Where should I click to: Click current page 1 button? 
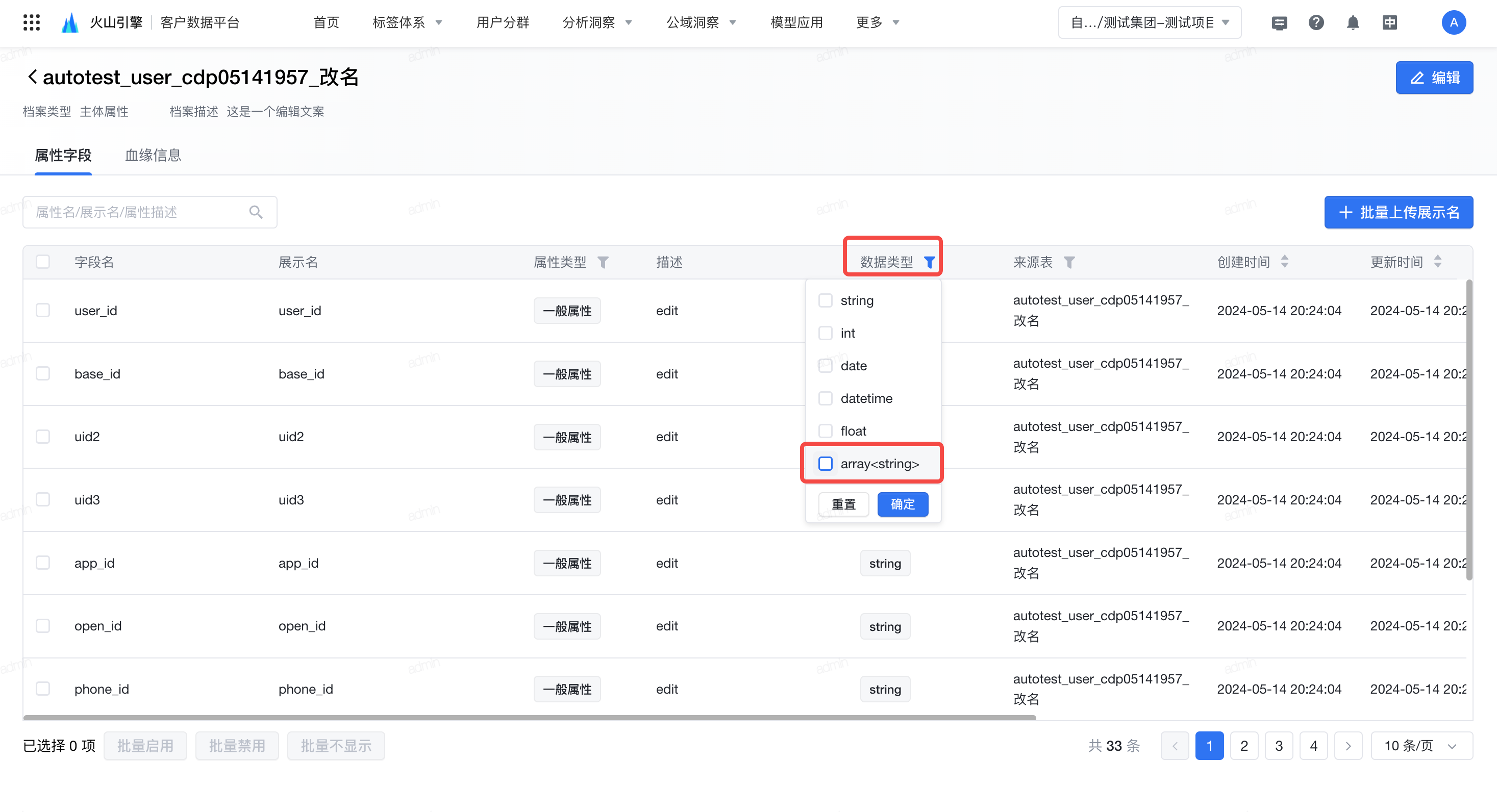coord(1209,745)
